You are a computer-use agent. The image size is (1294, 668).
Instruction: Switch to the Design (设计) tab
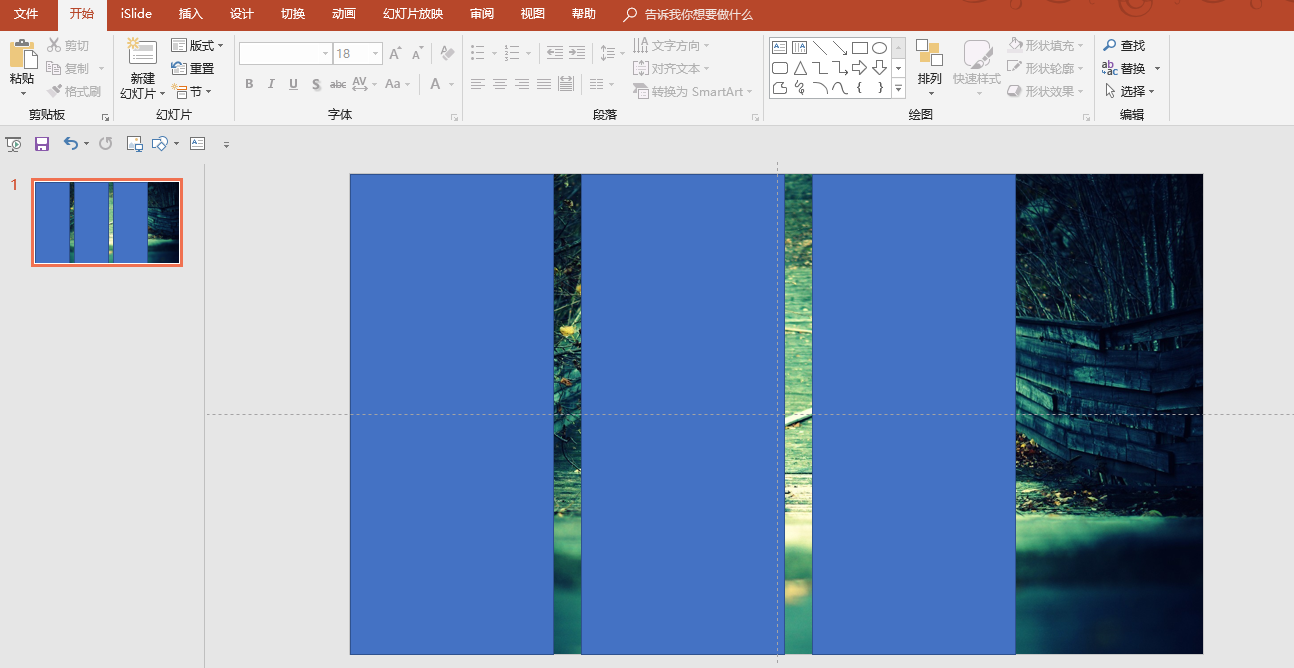pos(241,14)
